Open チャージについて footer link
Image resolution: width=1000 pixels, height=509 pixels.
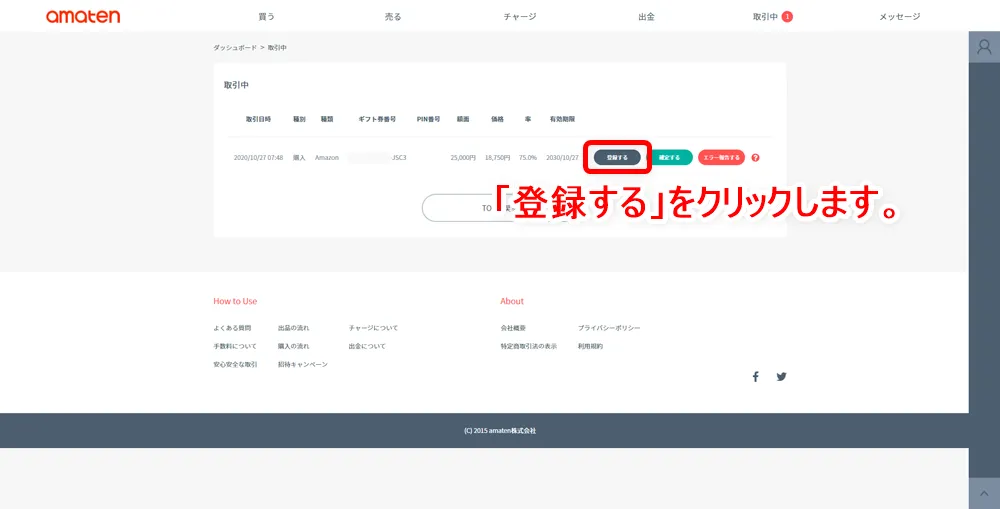pos(373,328)
